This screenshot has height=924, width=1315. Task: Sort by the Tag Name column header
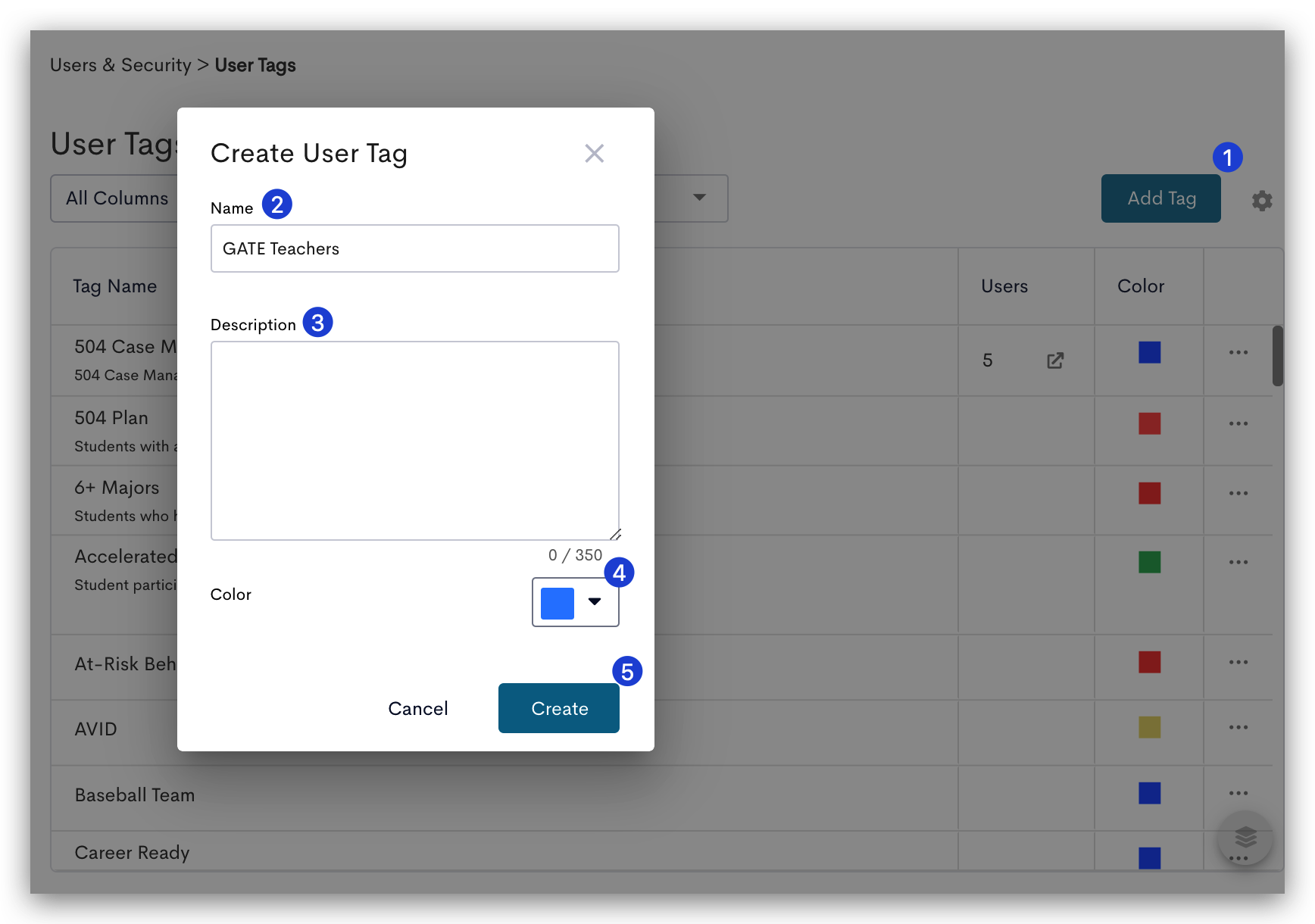click(115, 286)
